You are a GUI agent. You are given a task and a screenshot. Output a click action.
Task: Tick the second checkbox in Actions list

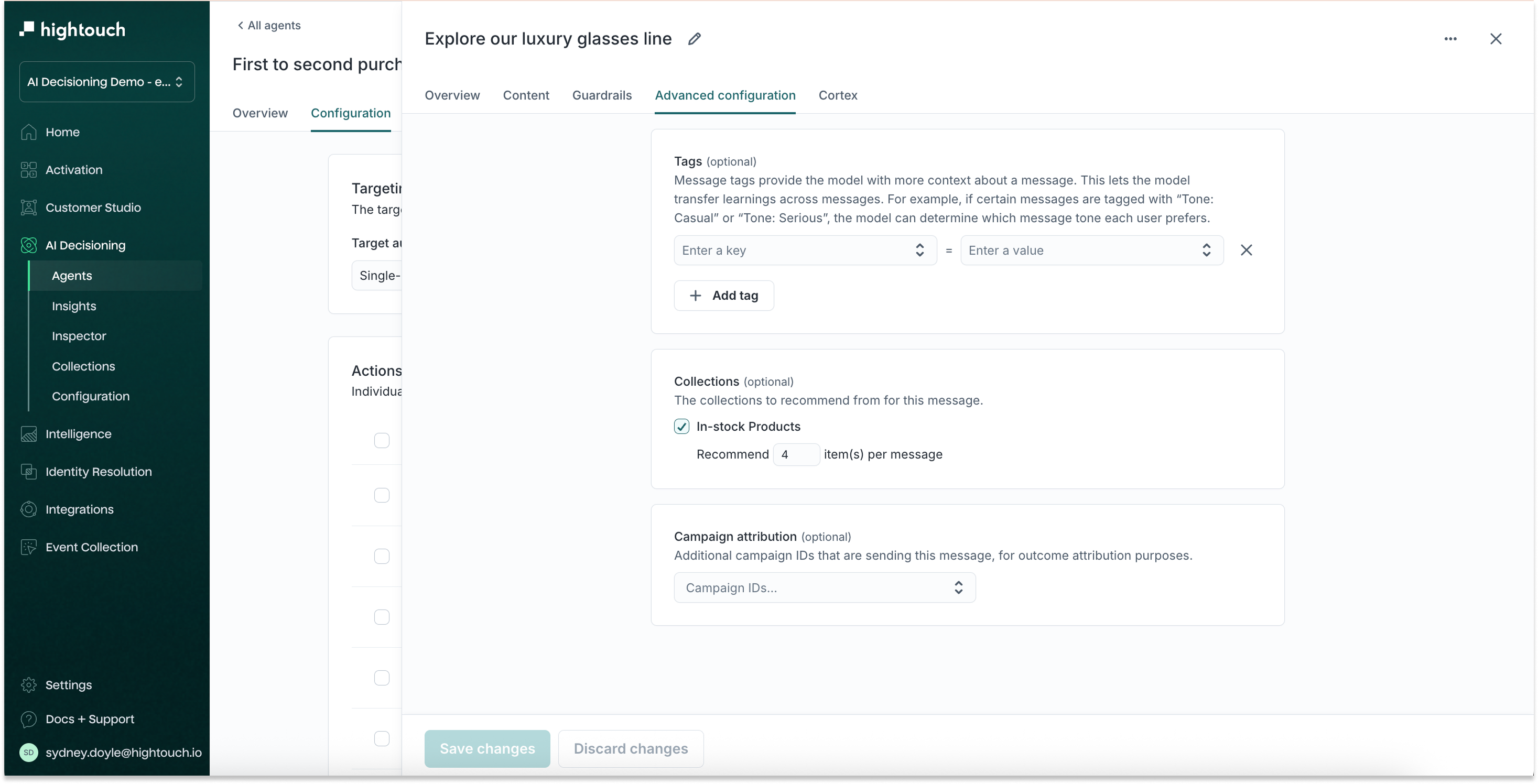click(382, 496)
